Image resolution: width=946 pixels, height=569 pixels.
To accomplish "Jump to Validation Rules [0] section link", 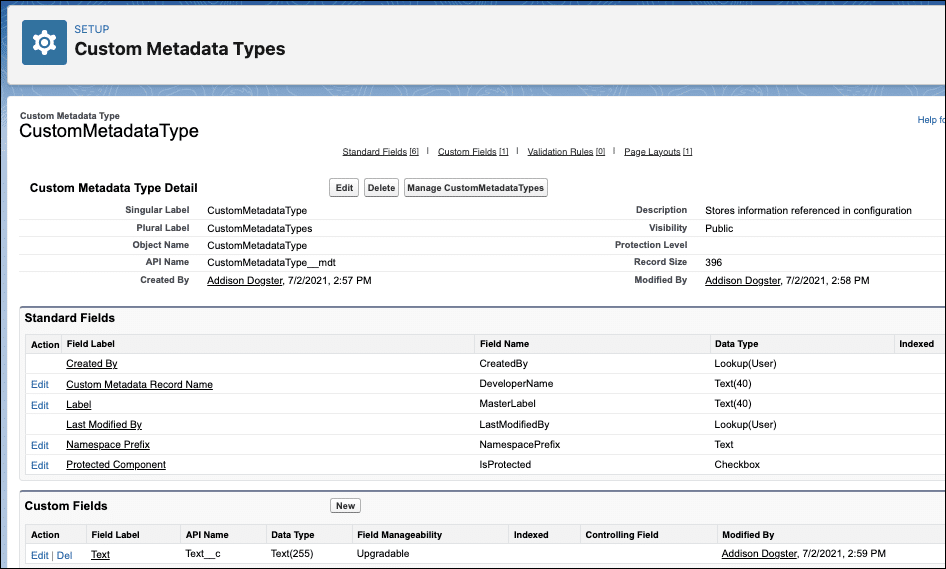I will coord(566,151).
